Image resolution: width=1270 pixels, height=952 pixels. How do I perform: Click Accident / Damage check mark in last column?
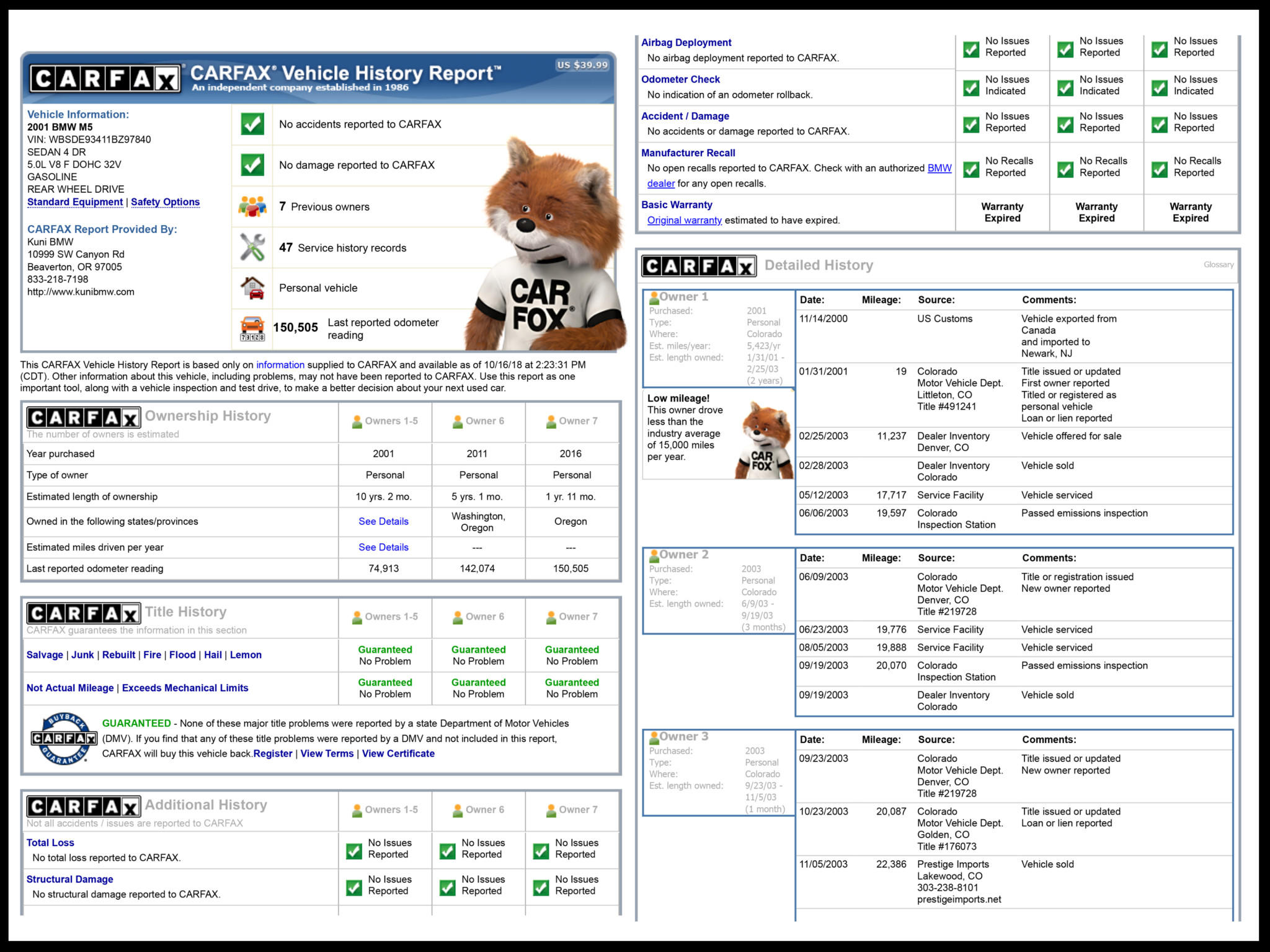(x=1160, y=125)
